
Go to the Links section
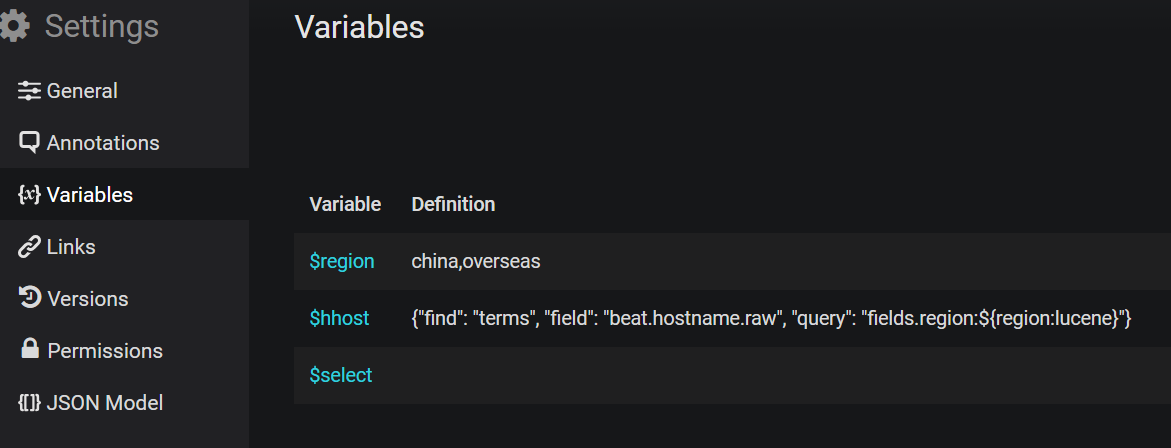click(124, 247)
